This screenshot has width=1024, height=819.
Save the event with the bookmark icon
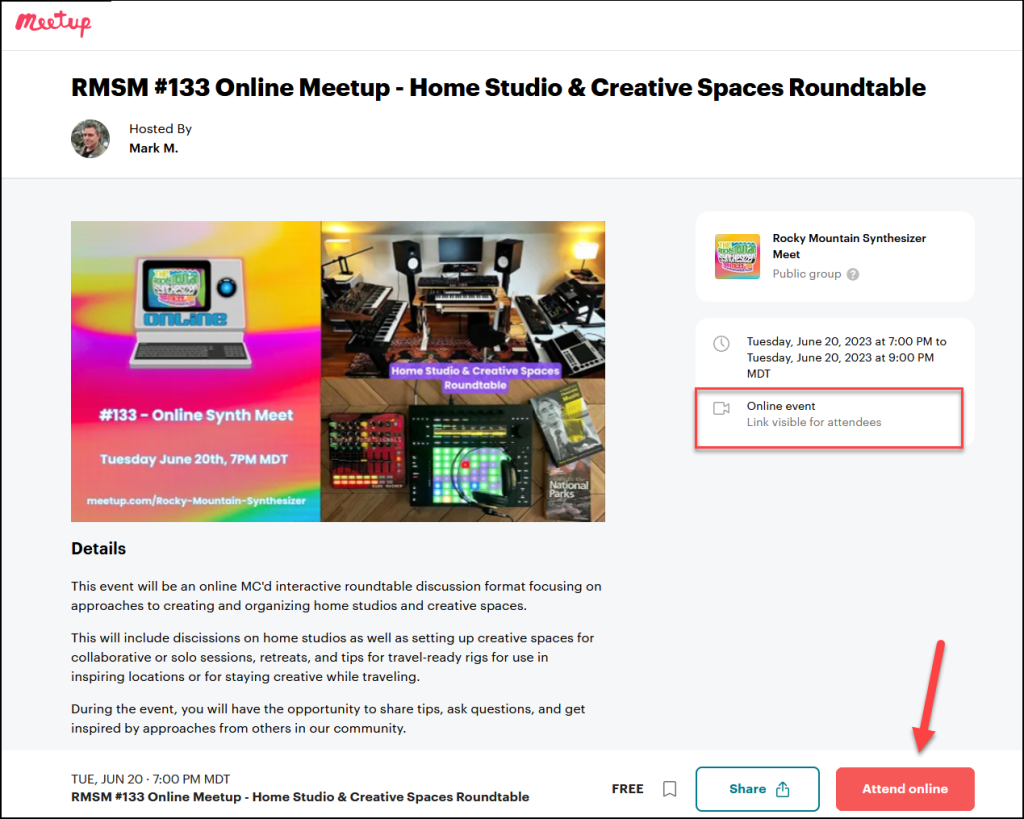click(x=670, y=789)
